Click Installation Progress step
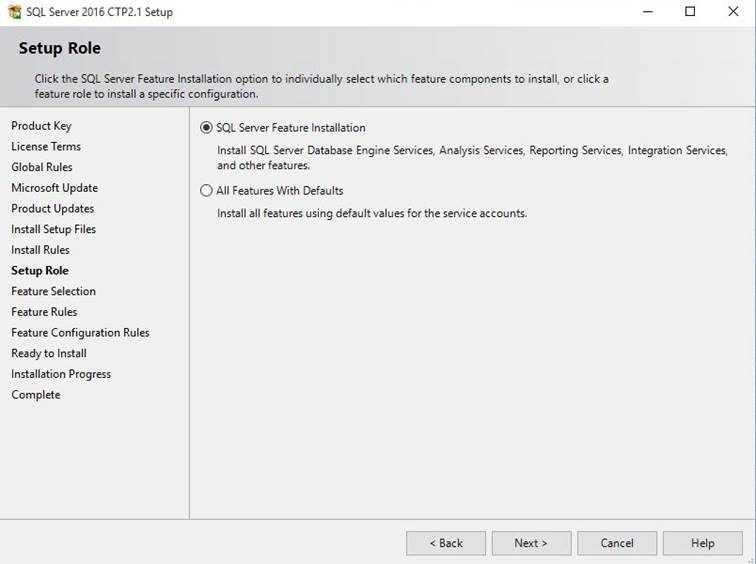 (x=61, y=375)
